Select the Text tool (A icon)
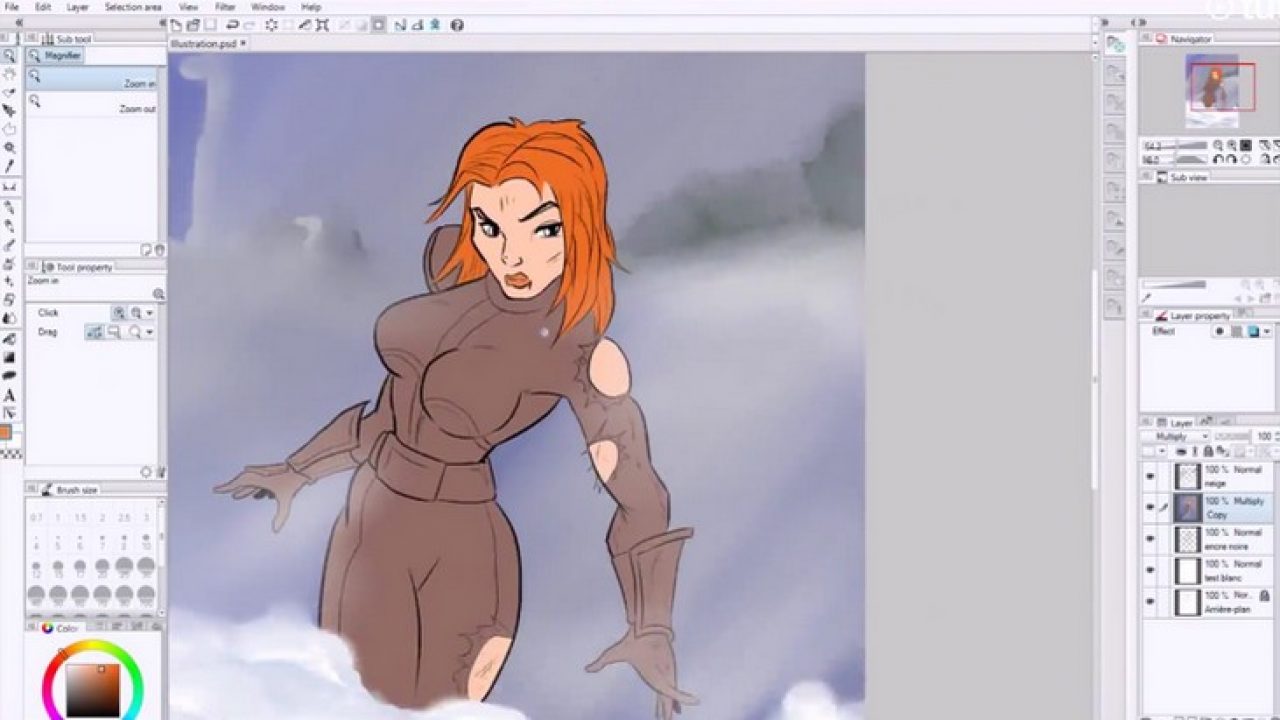 coord(9,395)
